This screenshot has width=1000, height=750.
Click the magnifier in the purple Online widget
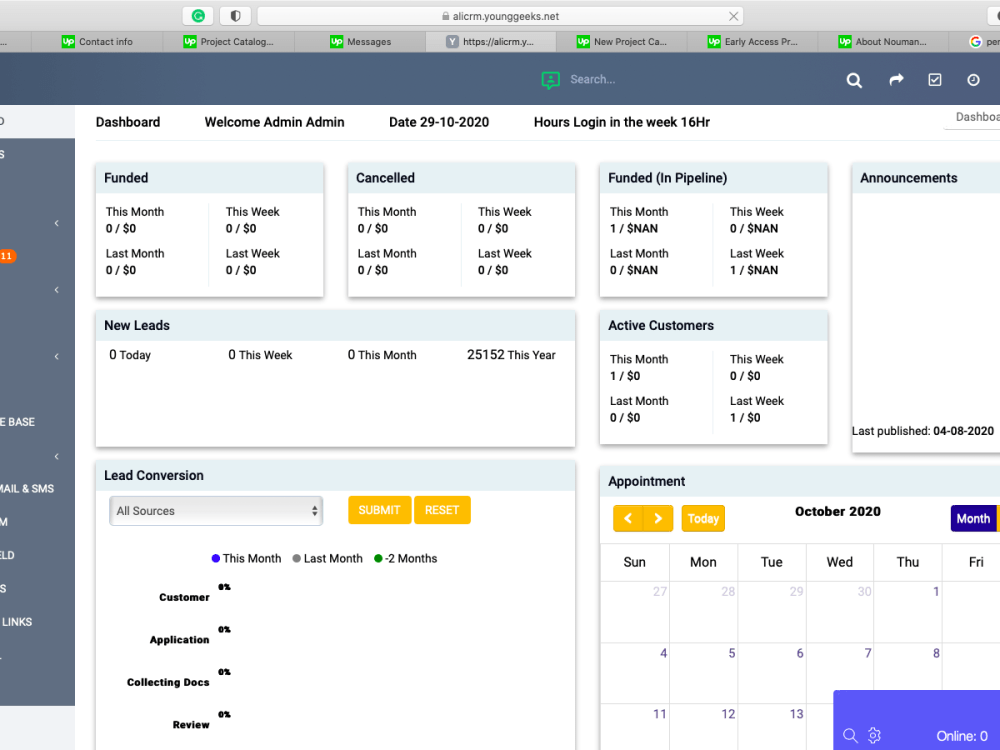pyautogui.click(x=850, y=735)
